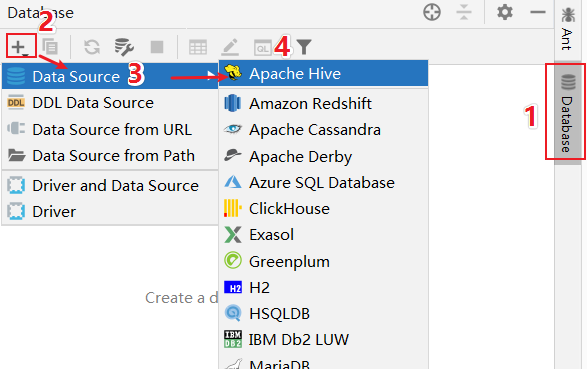Screen dimensions: 587x369
Task: Click the Refresh toolbar icon
Action: [x=92, y=47]
